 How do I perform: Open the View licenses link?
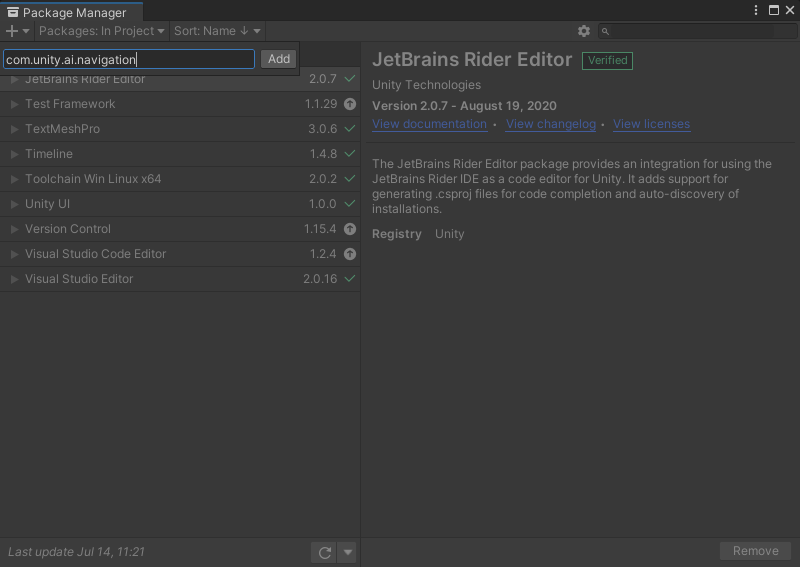[x=651, y=124]
